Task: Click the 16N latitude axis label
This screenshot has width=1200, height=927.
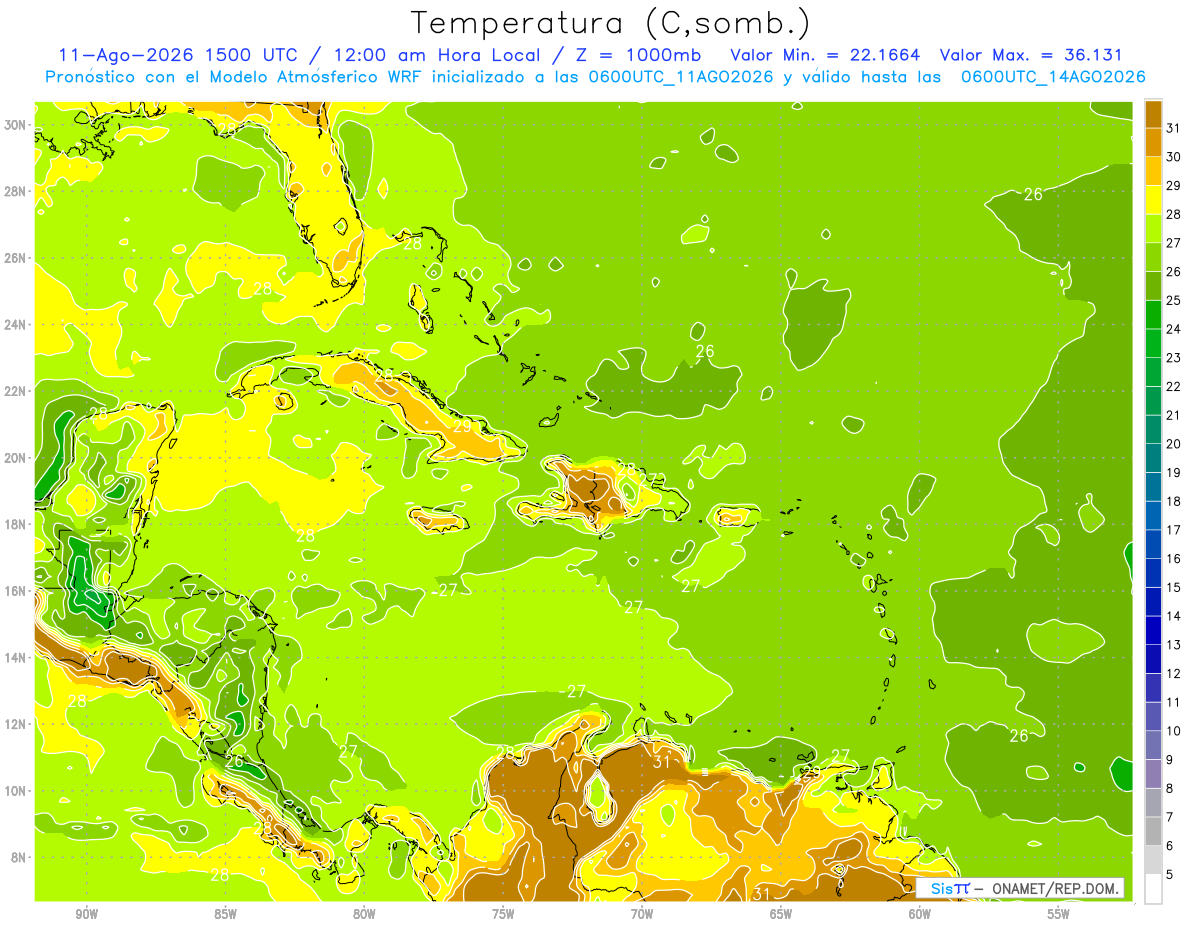Action: coord(16,591)
